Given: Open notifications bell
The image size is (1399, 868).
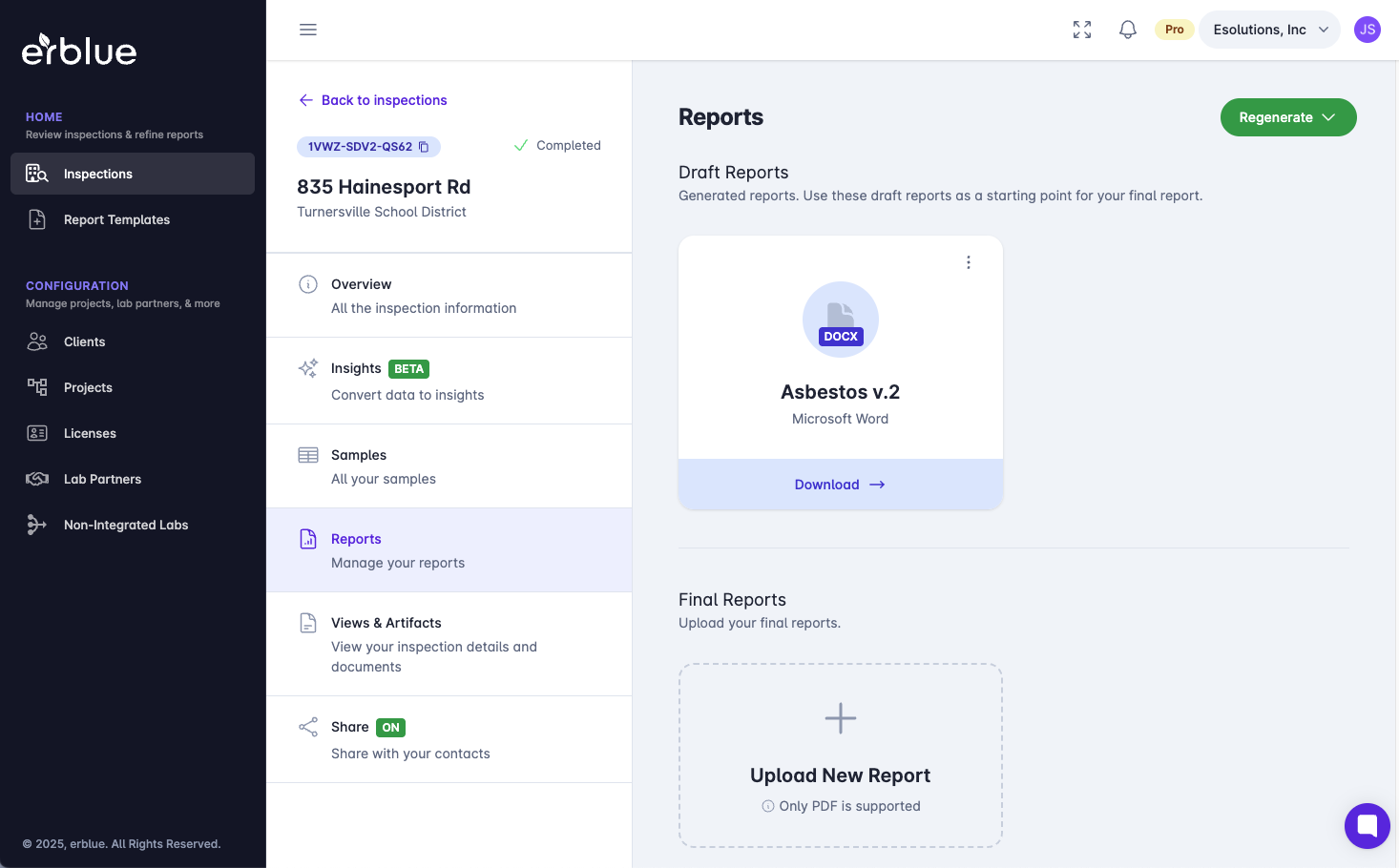Looking at the screenshot, I should 1128,30.
